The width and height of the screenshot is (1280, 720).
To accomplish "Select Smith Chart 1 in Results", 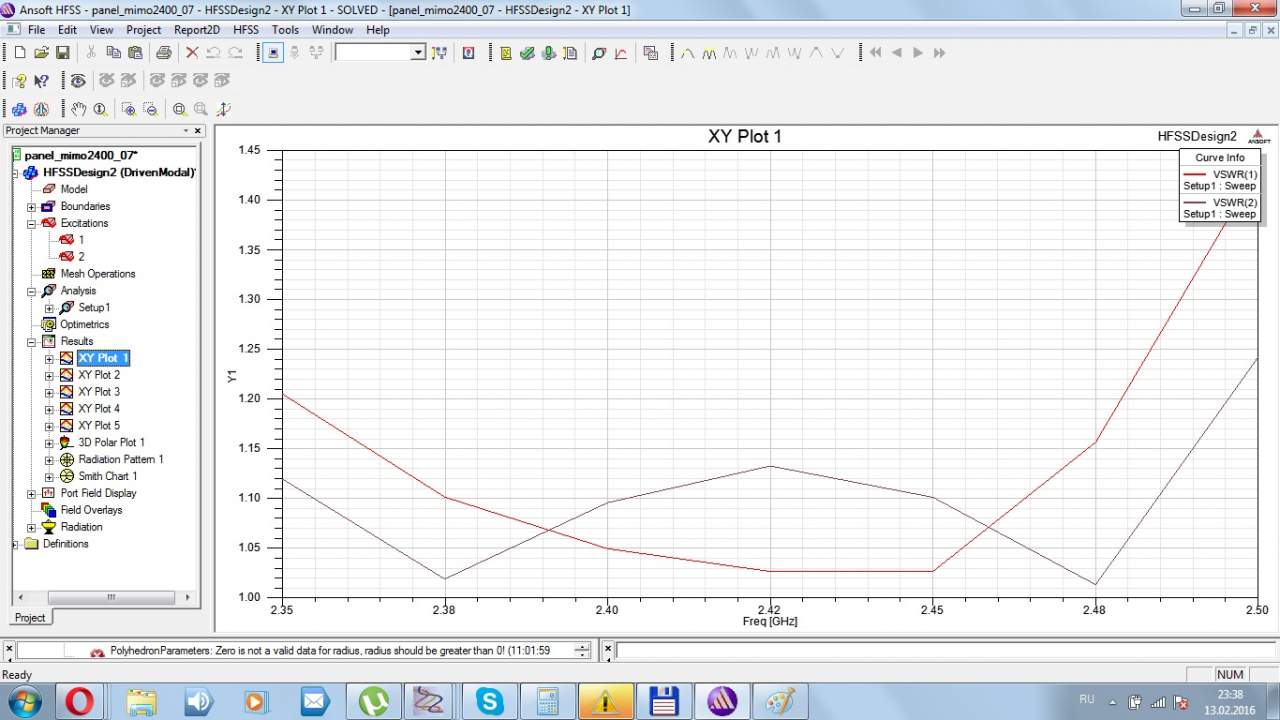I will click(107, 476).
